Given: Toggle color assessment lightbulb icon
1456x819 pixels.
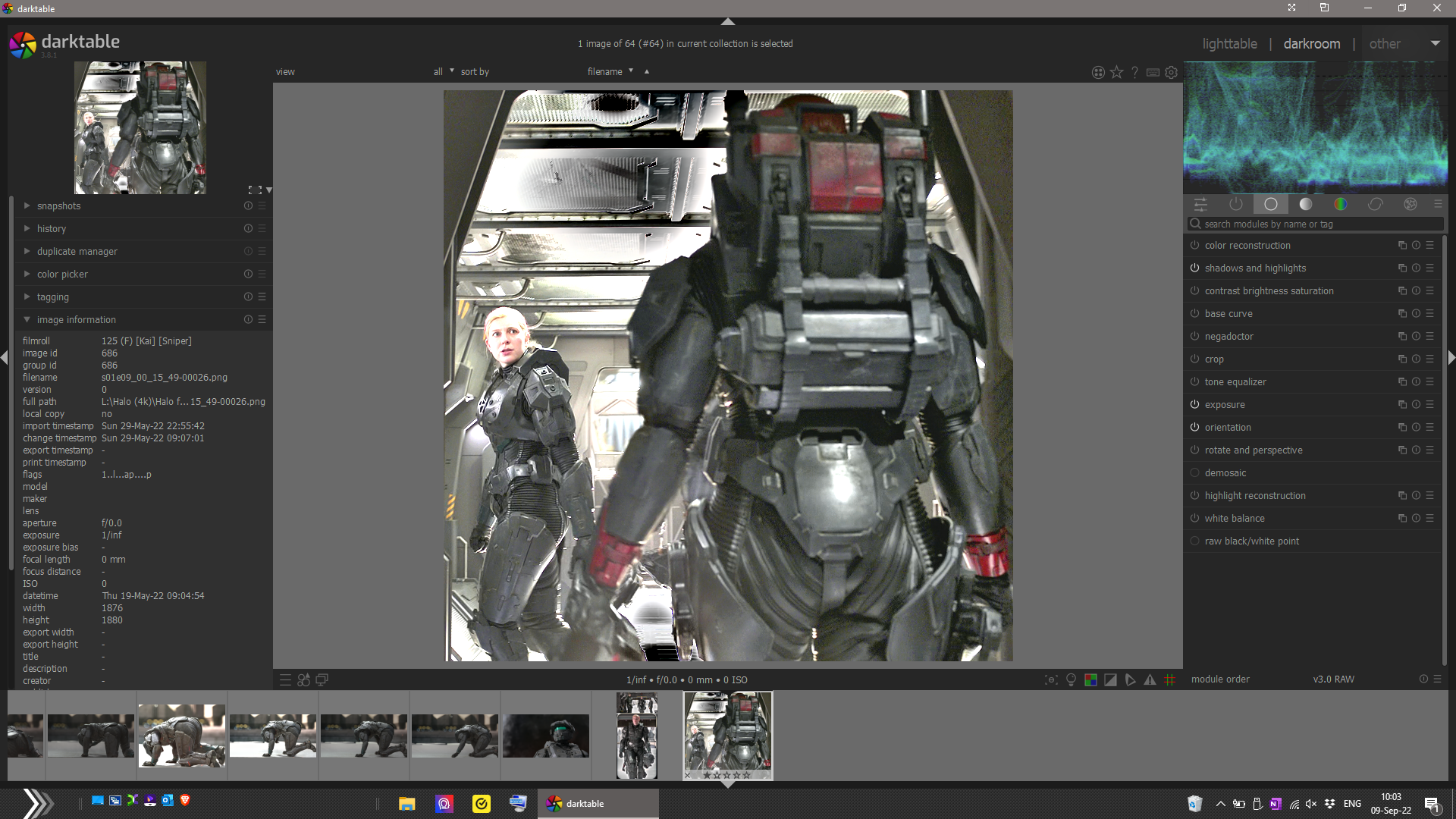Looking at the screenshot, I should [1071, 680].
